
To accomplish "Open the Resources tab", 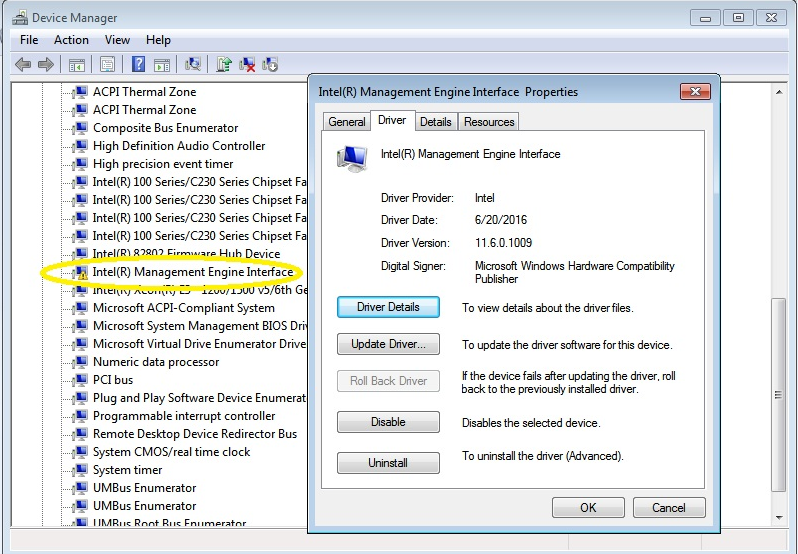I will 489,122.
